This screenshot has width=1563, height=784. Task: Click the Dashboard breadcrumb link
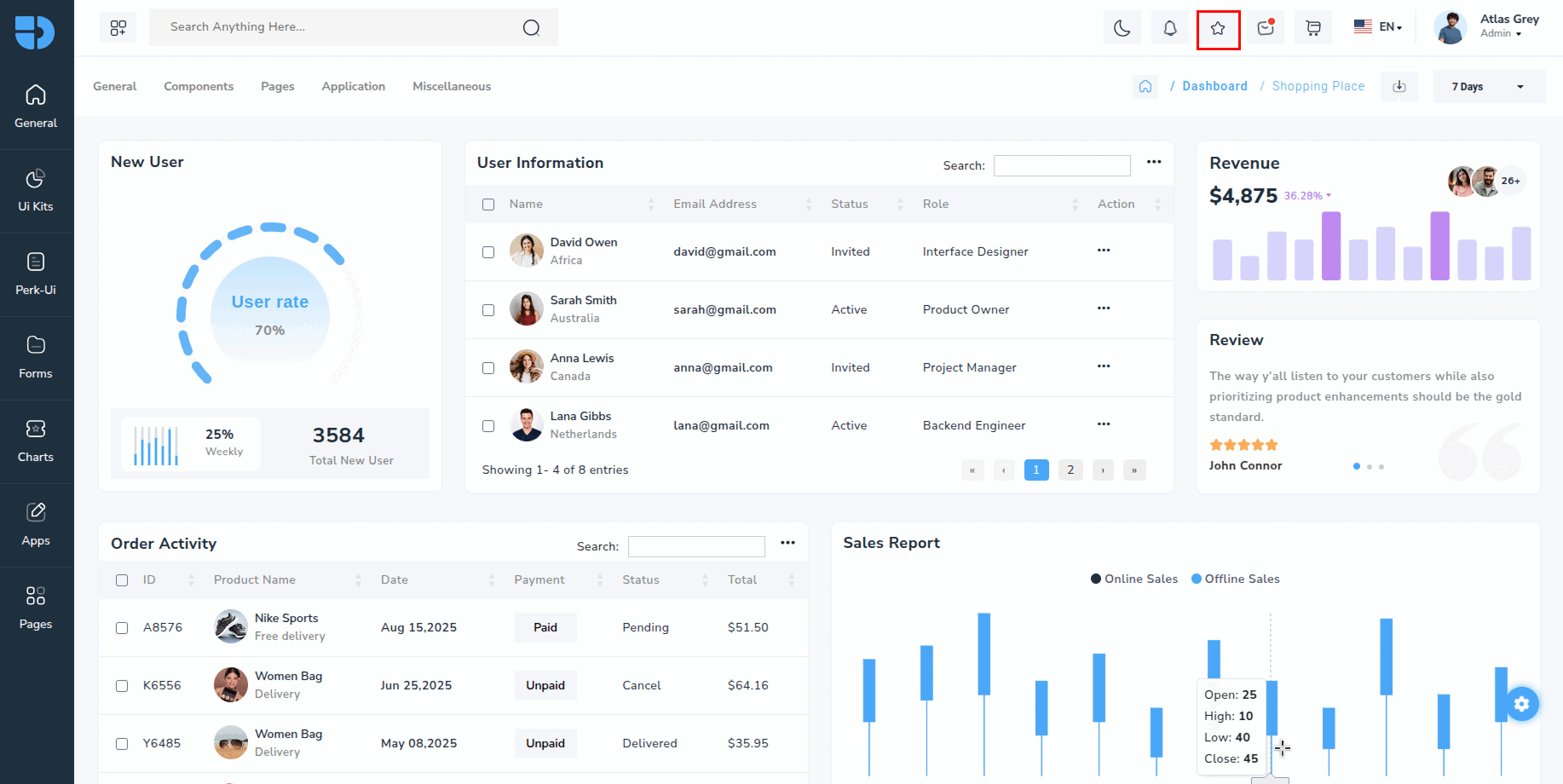point(1214,86)
